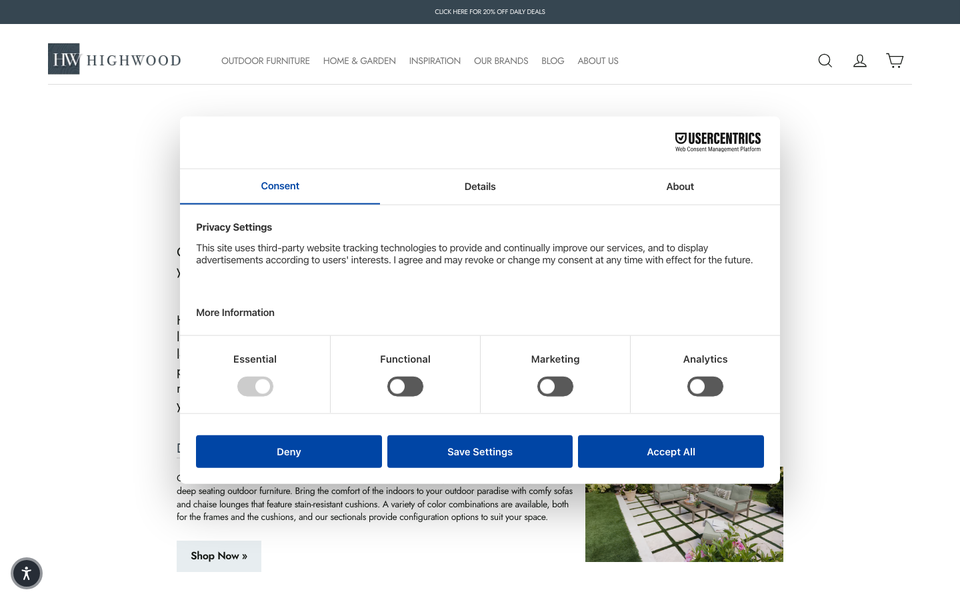960x600 pixels.
Task: Select the Consent tab
Action: [280, 186]
